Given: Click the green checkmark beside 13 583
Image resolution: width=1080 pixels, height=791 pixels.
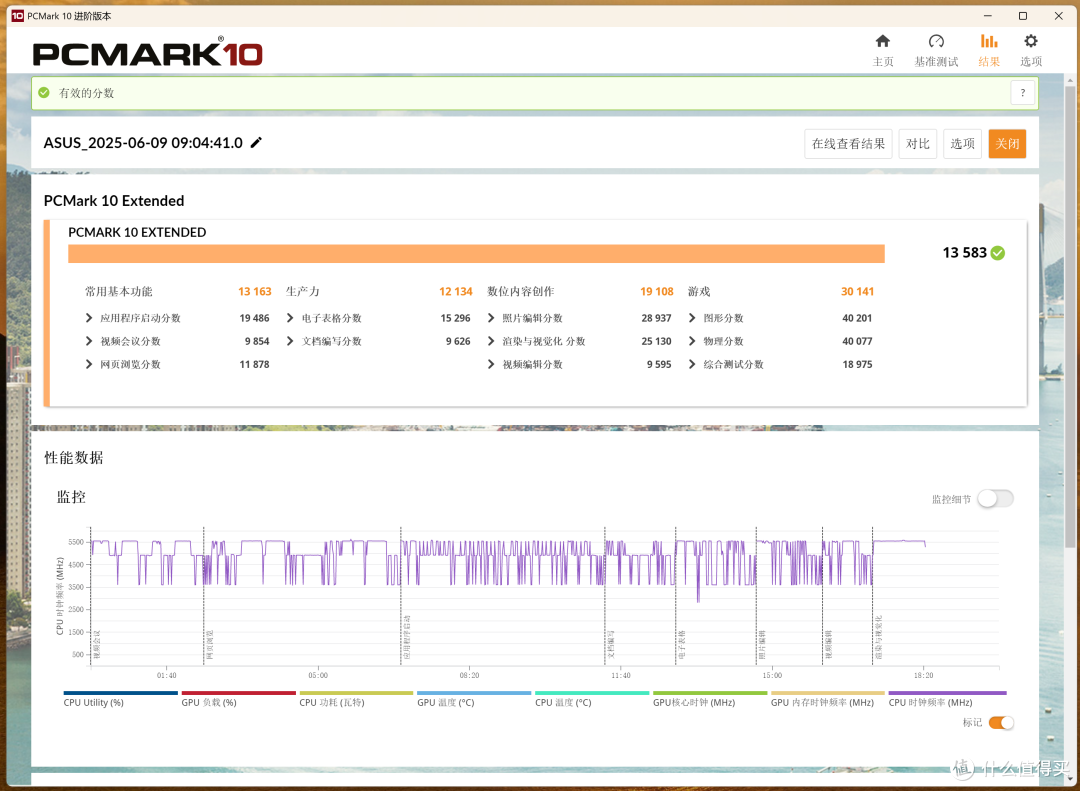Looking at the screenshot, I should click(997, 253).
